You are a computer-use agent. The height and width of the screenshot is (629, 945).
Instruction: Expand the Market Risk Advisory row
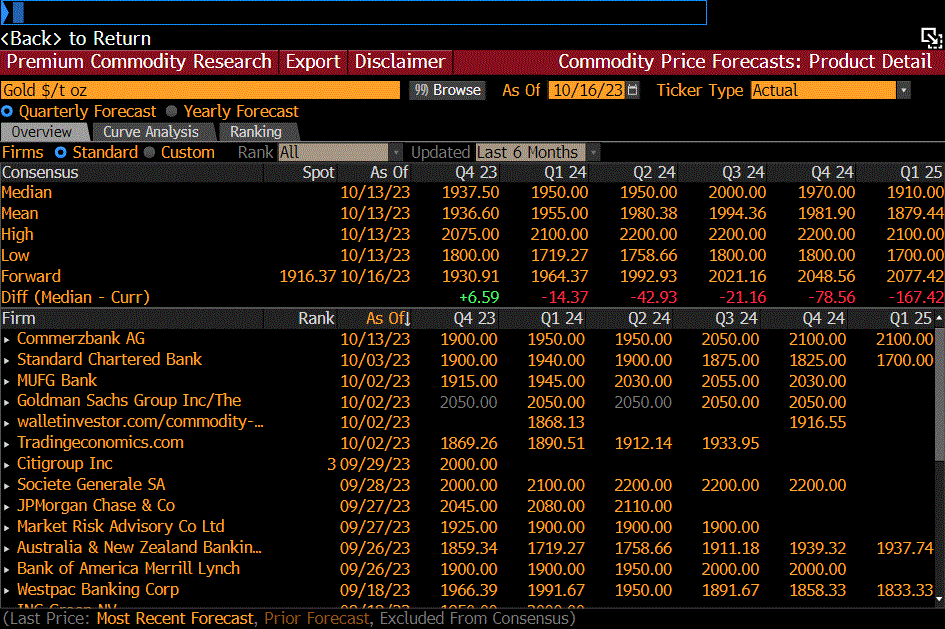point(7,528)
